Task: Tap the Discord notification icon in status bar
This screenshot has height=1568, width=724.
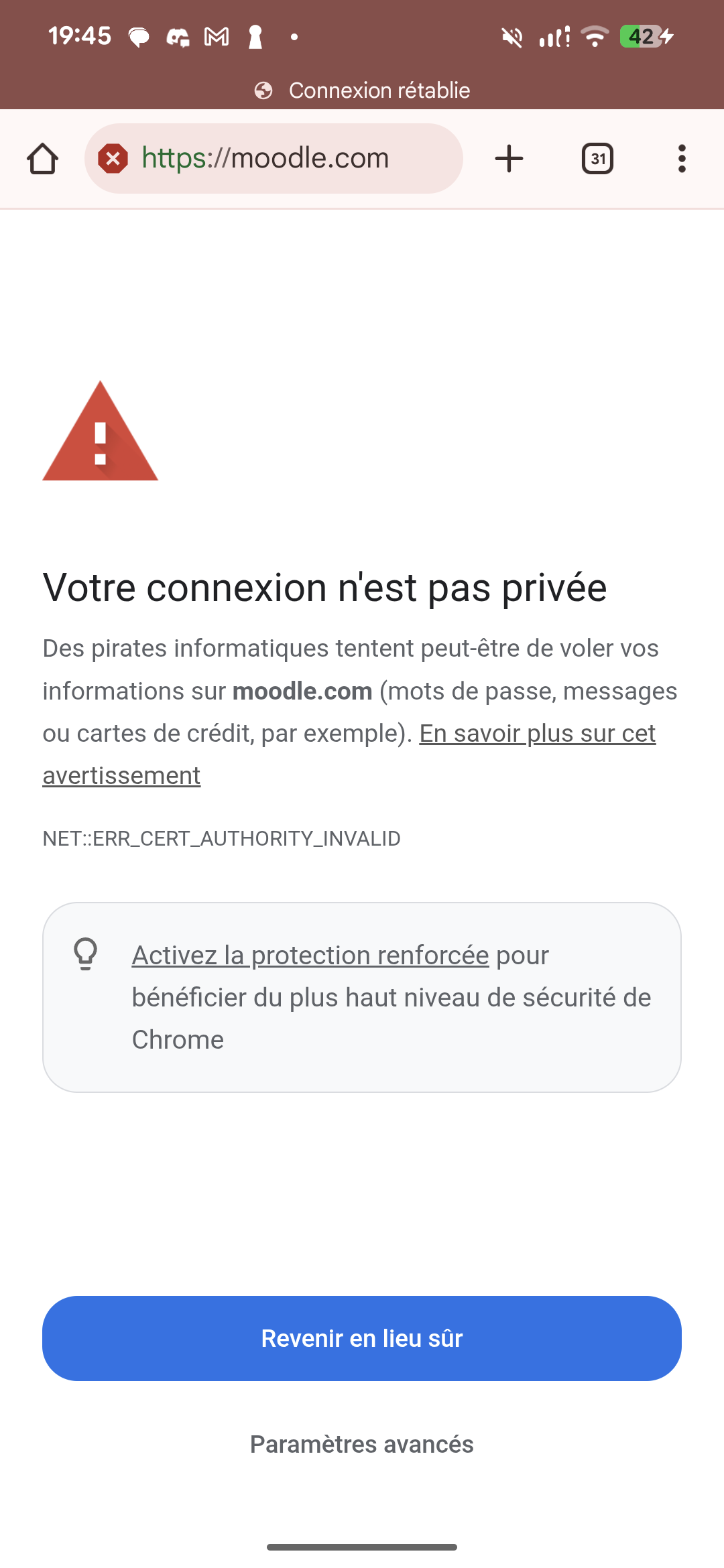Action: 178,37
